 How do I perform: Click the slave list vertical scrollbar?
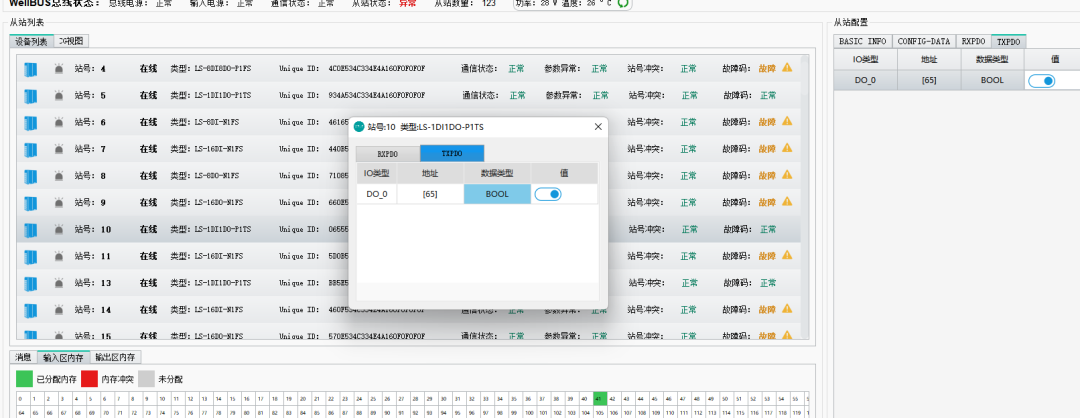coord(804,199)
